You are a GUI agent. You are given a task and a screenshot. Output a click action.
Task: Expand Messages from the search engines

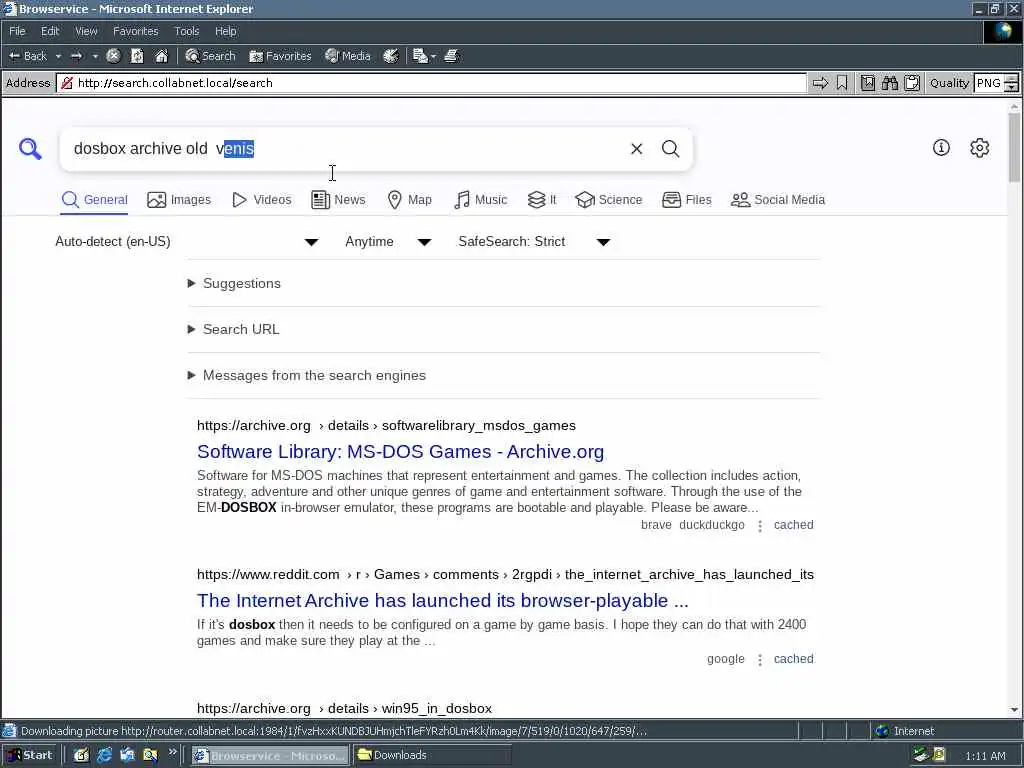click(x=307, y=376)
